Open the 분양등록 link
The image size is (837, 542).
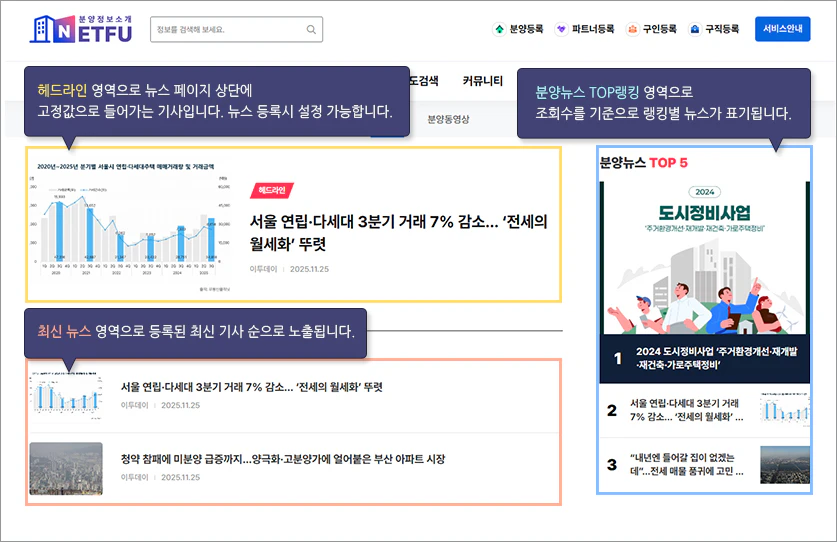pyautogui.click(x=526, y=29)
